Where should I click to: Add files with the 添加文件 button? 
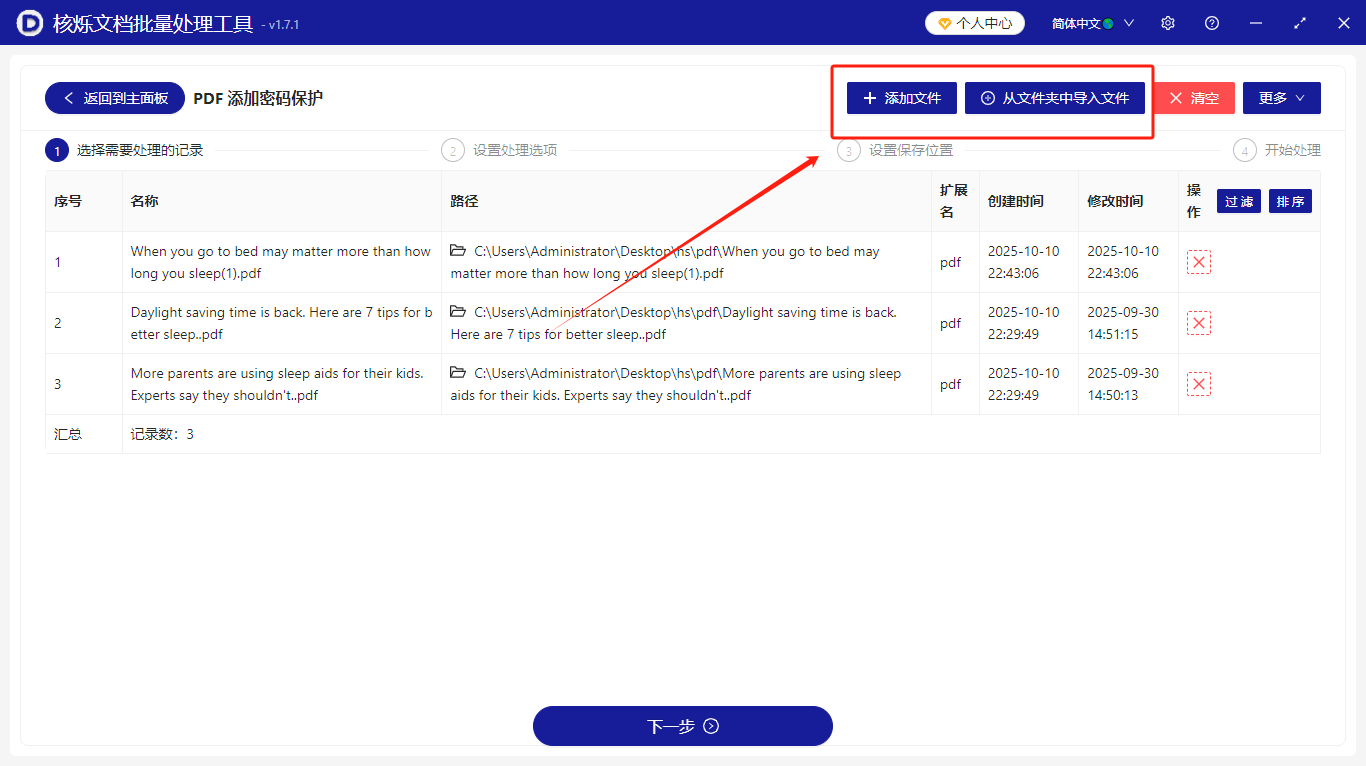coord(901,97)
